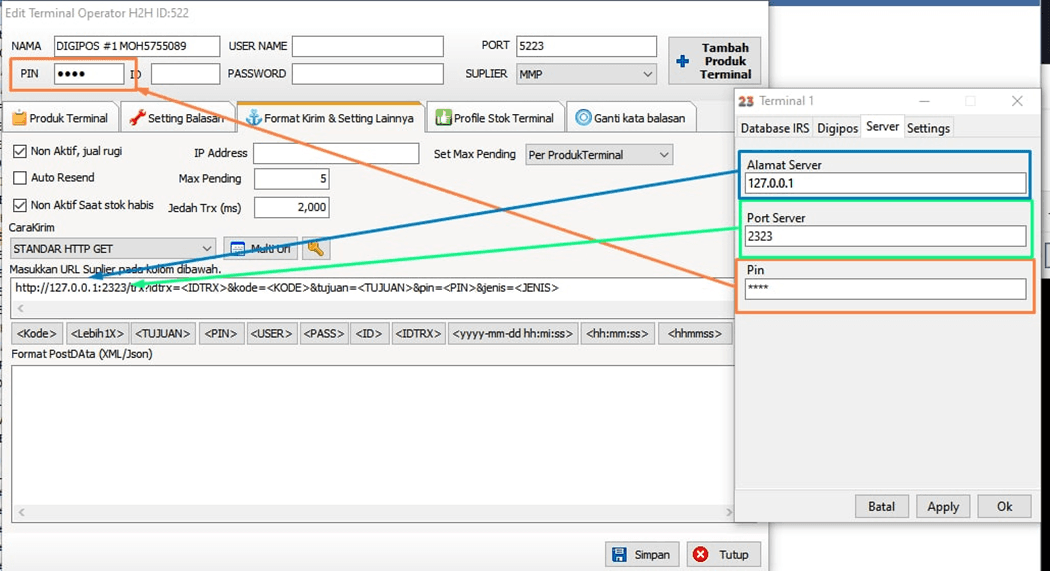Expand the CaraKirim STANDAR HTTP GET dropdown
This screenshot has width=1050, height=571.
click(x=207, y=249)
